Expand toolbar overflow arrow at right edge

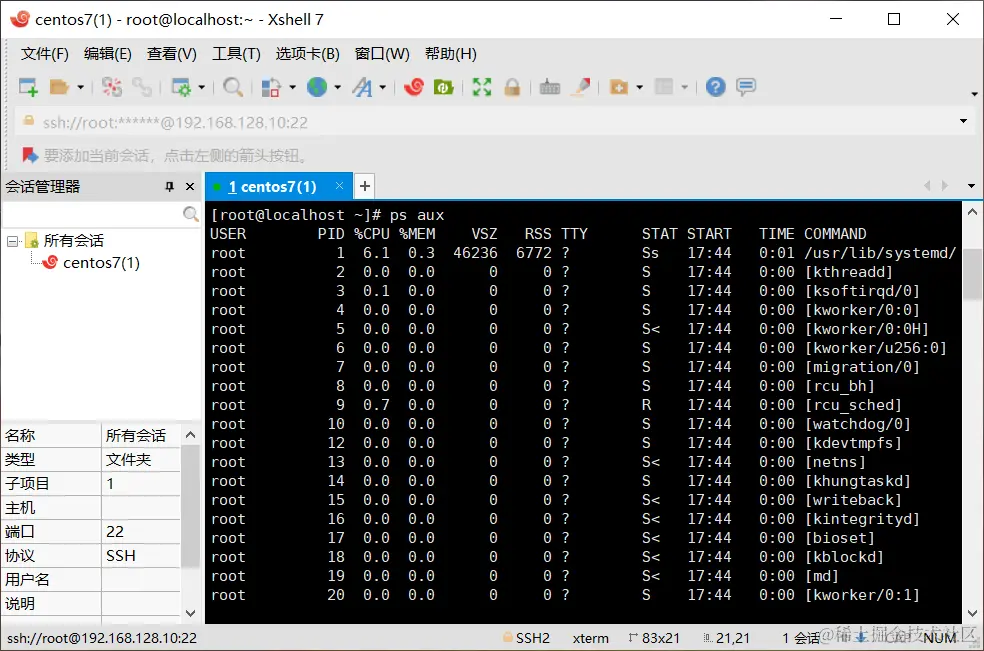pos(974,94)
